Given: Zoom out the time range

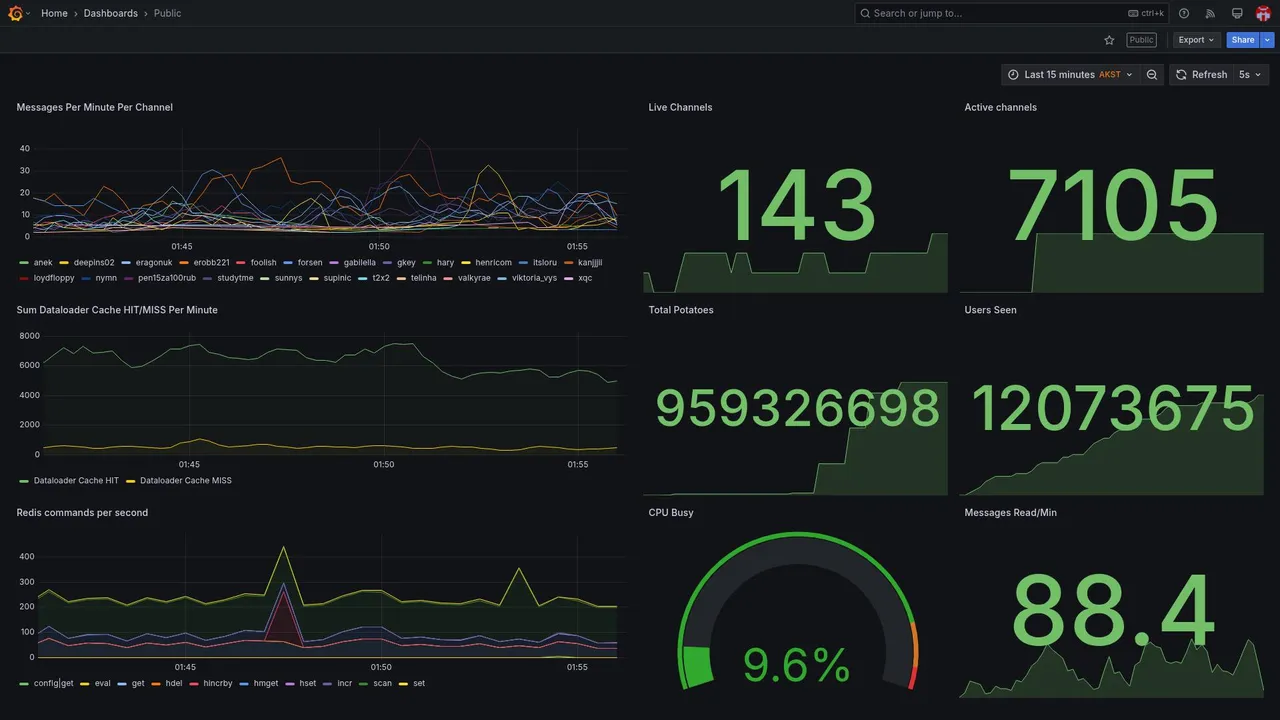Looking at the screenshot, I should coord(1152,74).
